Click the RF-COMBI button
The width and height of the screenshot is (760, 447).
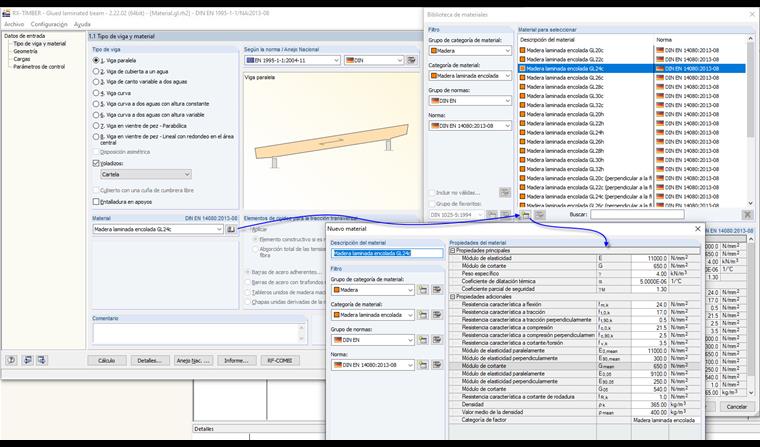(x=280, y=361)
